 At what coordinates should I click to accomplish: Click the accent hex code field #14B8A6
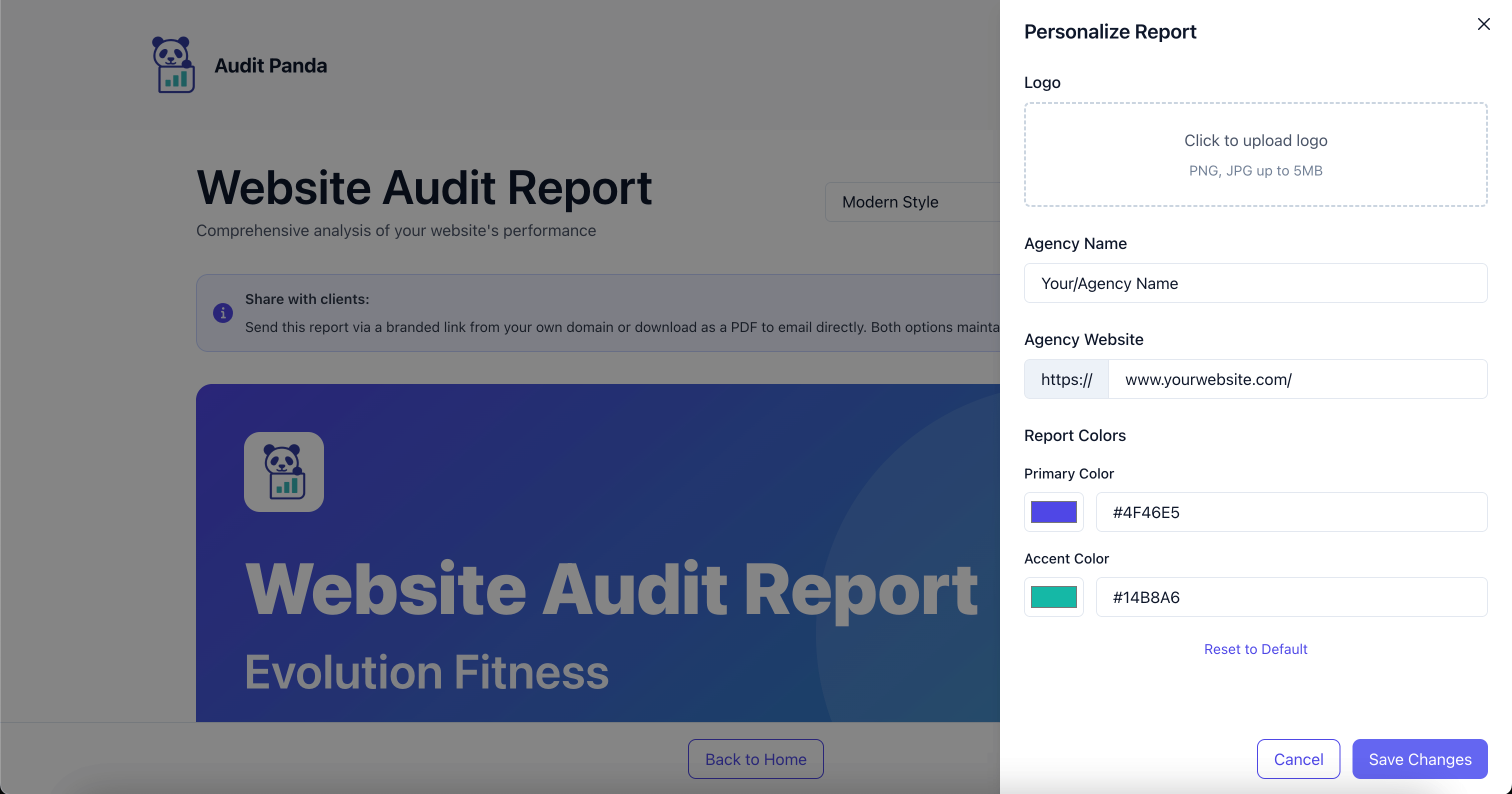tap(1290, 597)
